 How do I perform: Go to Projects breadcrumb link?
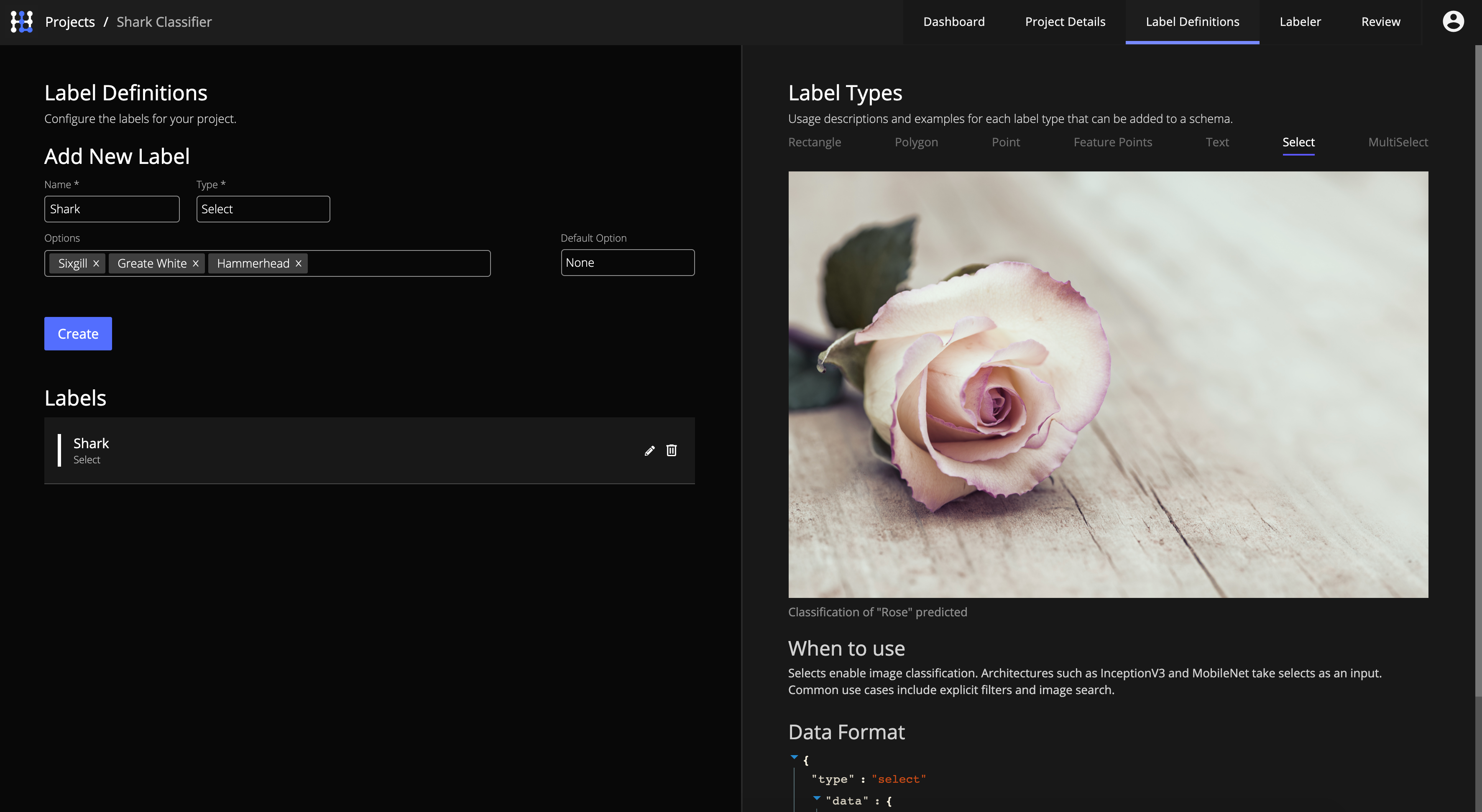click(x=69, y=22)
